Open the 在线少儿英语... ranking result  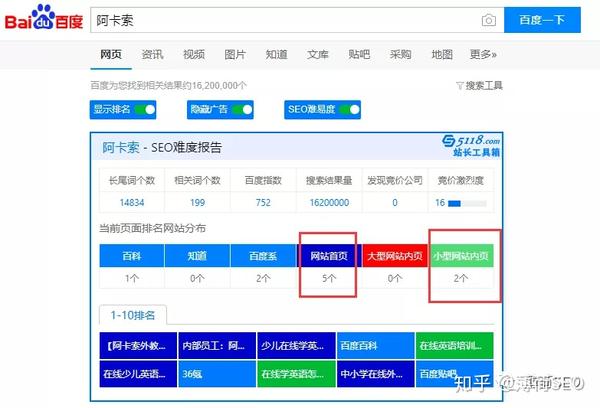pos(138,374)
